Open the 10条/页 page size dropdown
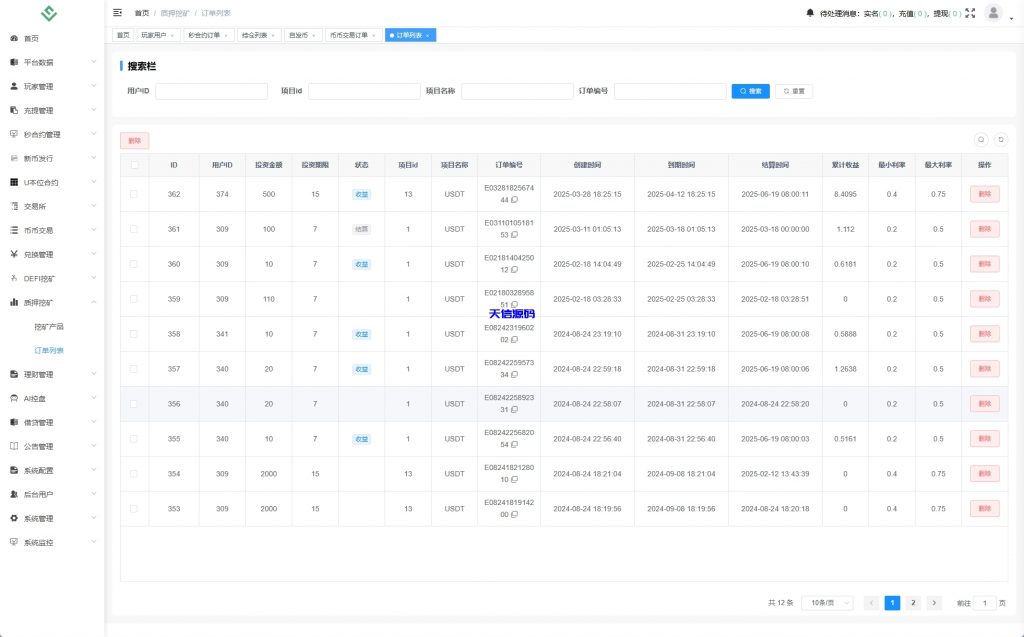This screenshot has width=1024, height=637. (827, 603)
